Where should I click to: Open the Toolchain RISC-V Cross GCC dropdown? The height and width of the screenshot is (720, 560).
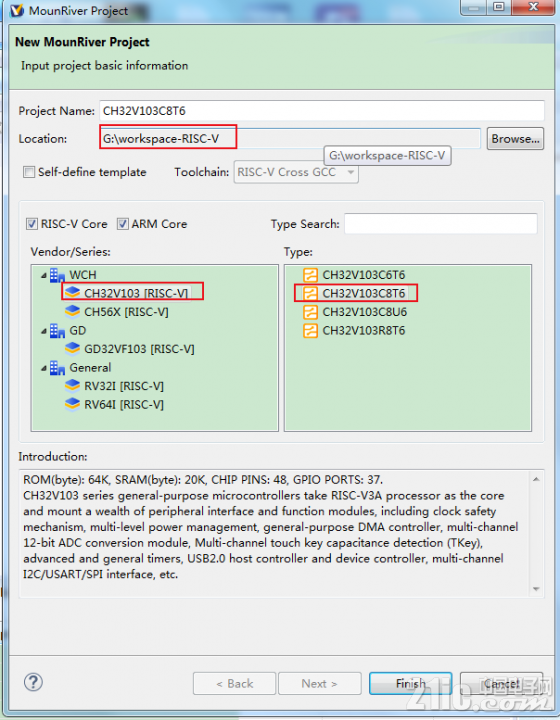(x=296, y=172)
